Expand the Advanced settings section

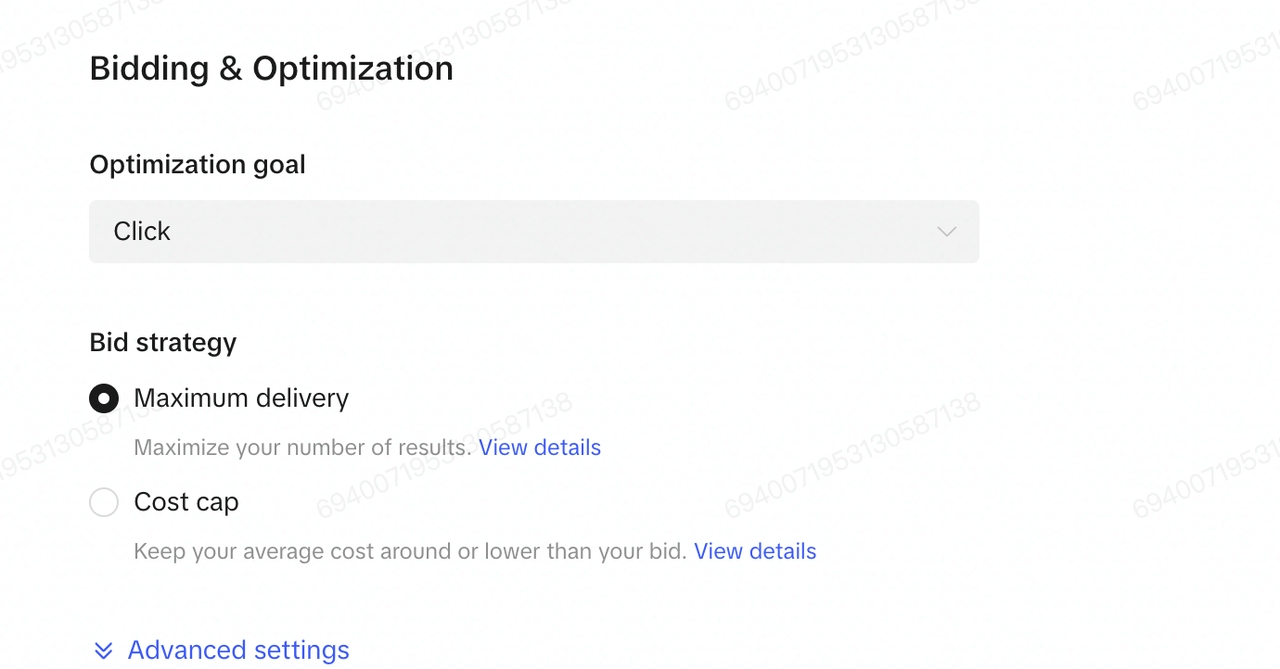pos(238,651)
